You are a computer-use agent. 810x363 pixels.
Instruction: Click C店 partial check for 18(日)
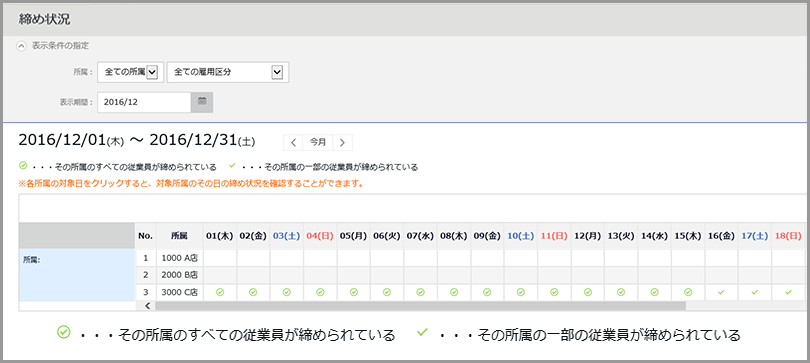point(788,292)
